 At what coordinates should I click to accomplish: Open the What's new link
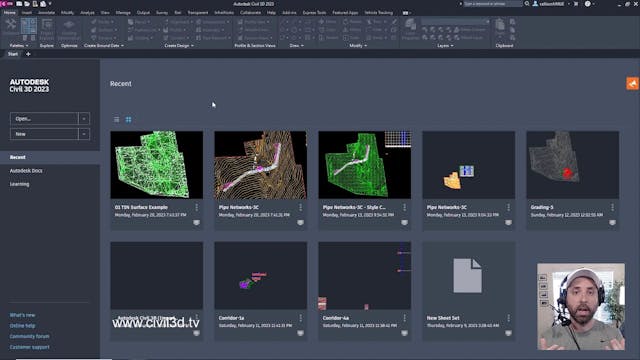pyautogui.click(x=22, y=315)
